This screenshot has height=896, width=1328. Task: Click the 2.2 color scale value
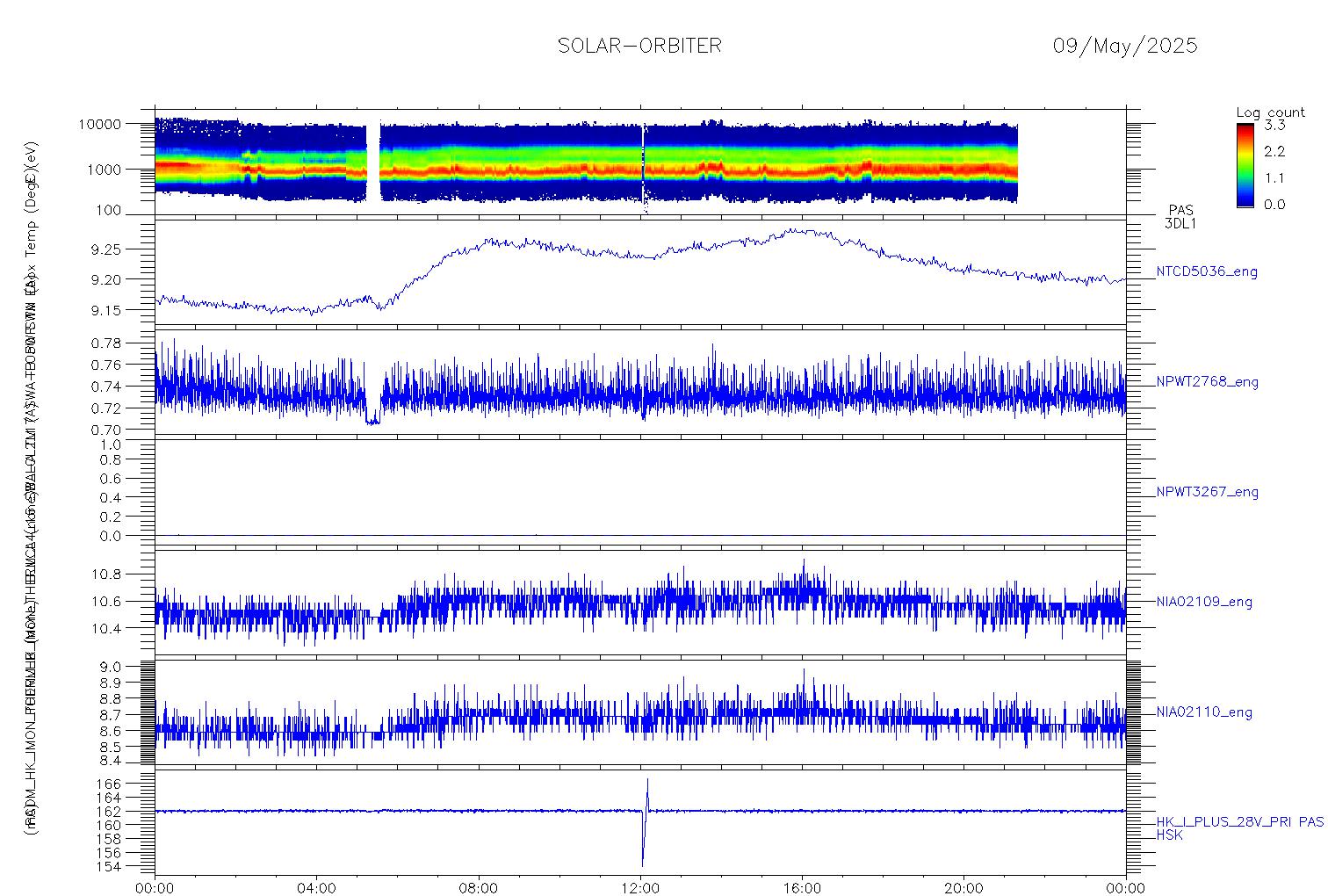1274,151
